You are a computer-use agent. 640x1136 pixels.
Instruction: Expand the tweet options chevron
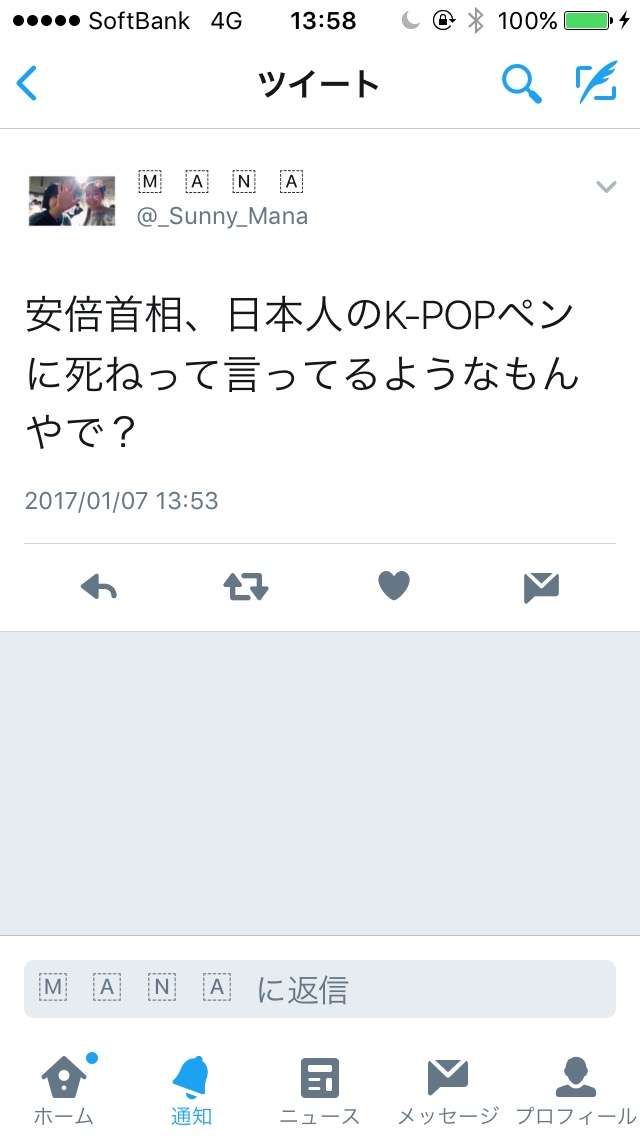click(x=606, y=187)
